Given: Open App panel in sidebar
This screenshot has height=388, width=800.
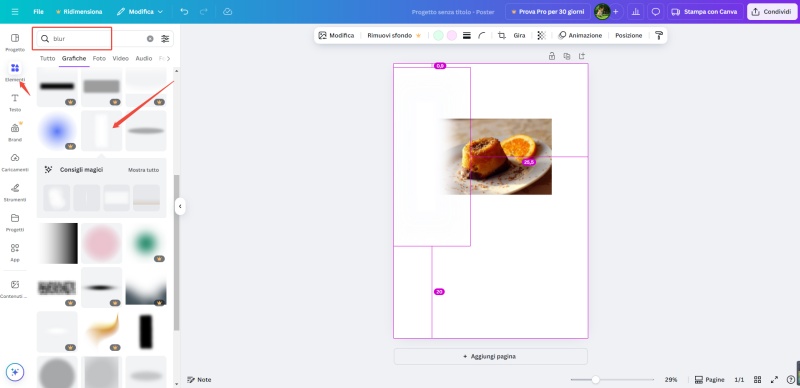Looking at the screenshot, I should [x=15, y=252].
